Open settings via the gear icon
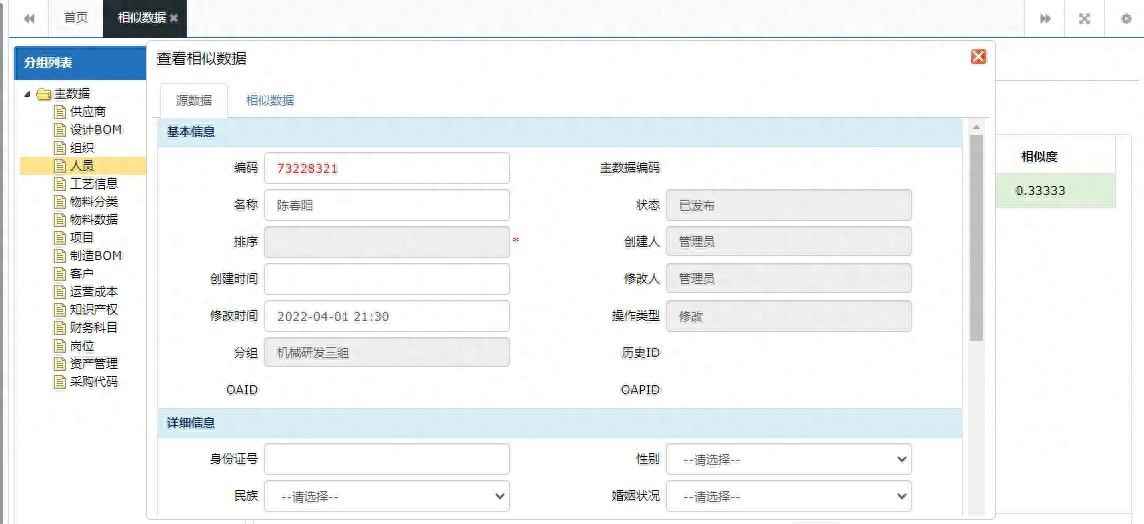 (1126, 19)
